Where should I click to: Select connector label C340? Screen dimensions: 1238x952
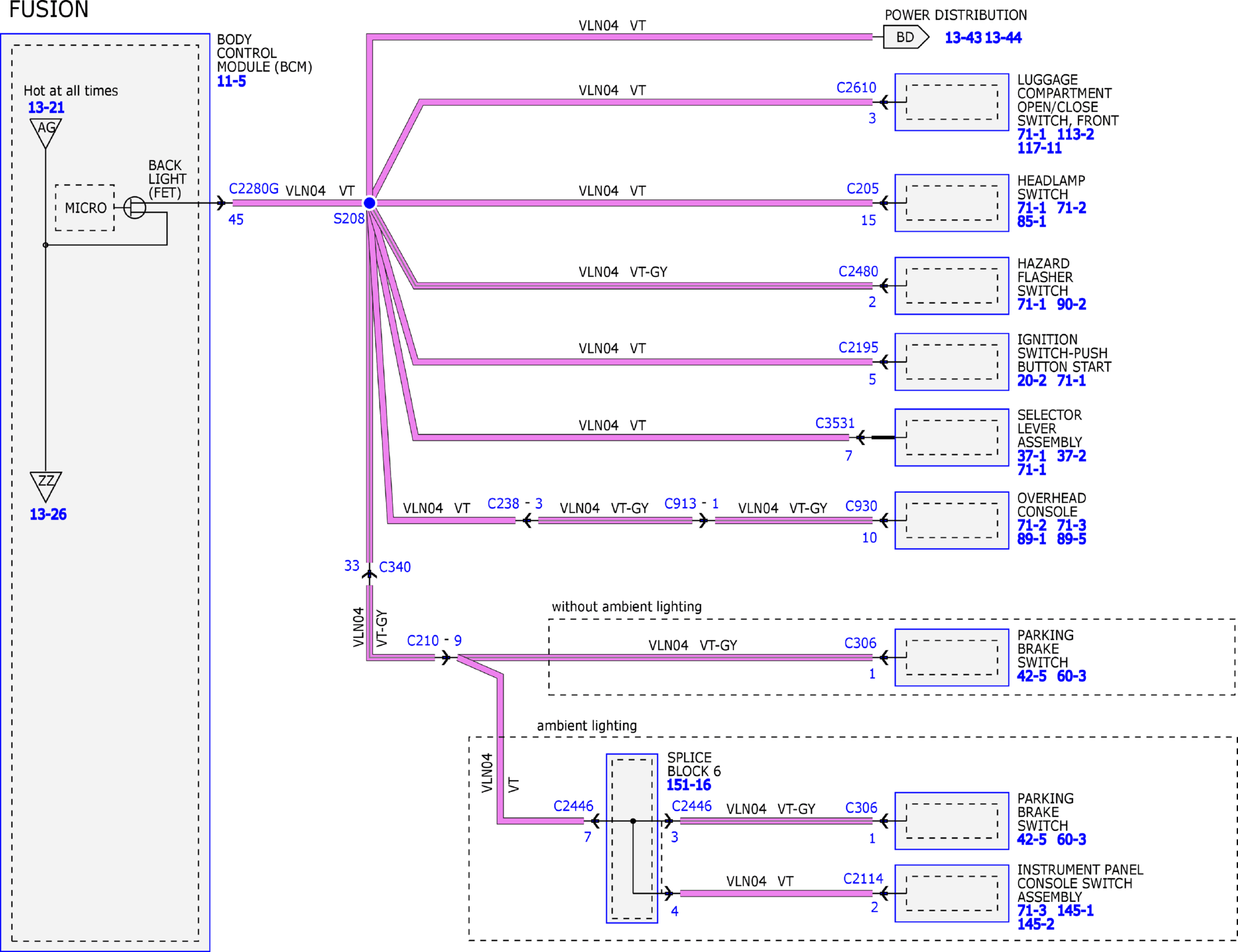click(x=395, y=567)
